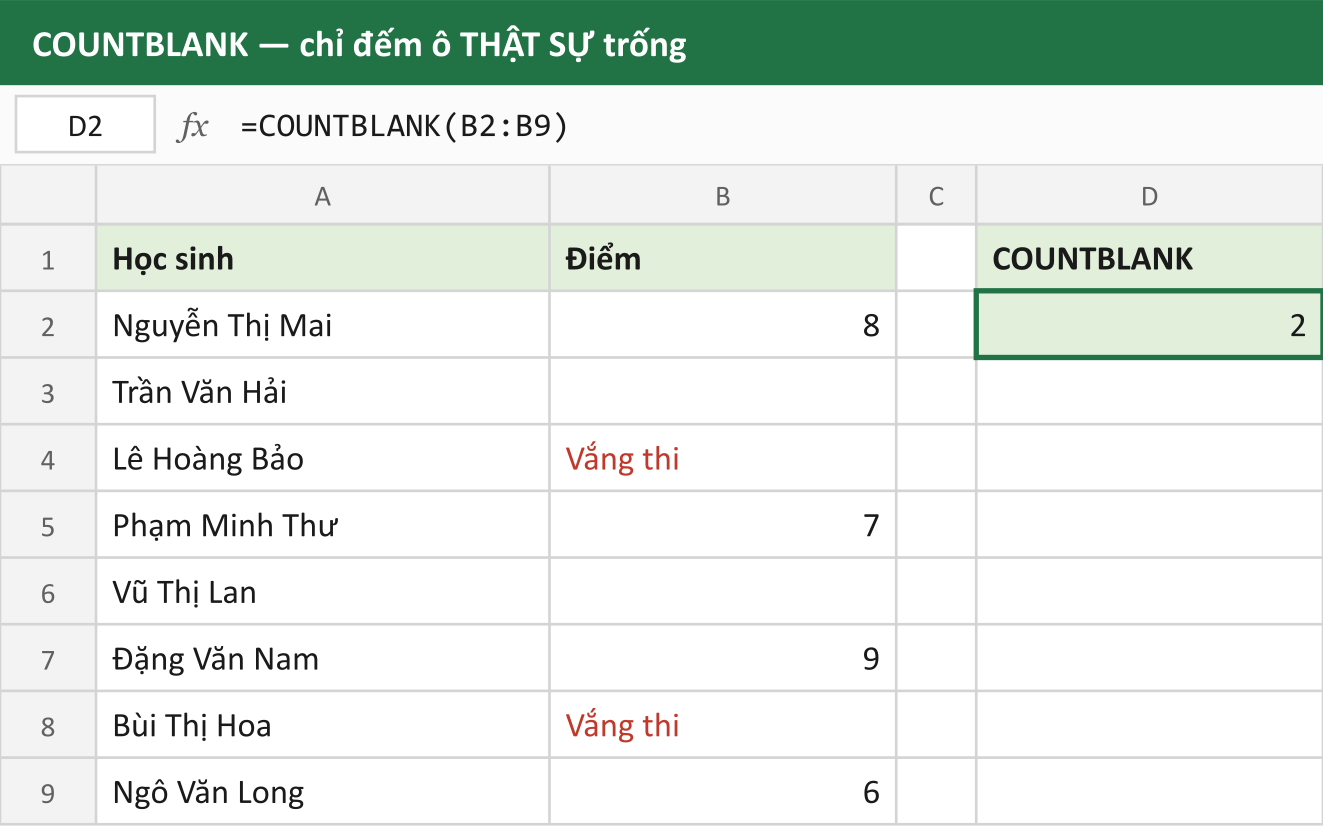Select column B header
The height and width of the screenshot is (827, 1323).
point(723,196)
